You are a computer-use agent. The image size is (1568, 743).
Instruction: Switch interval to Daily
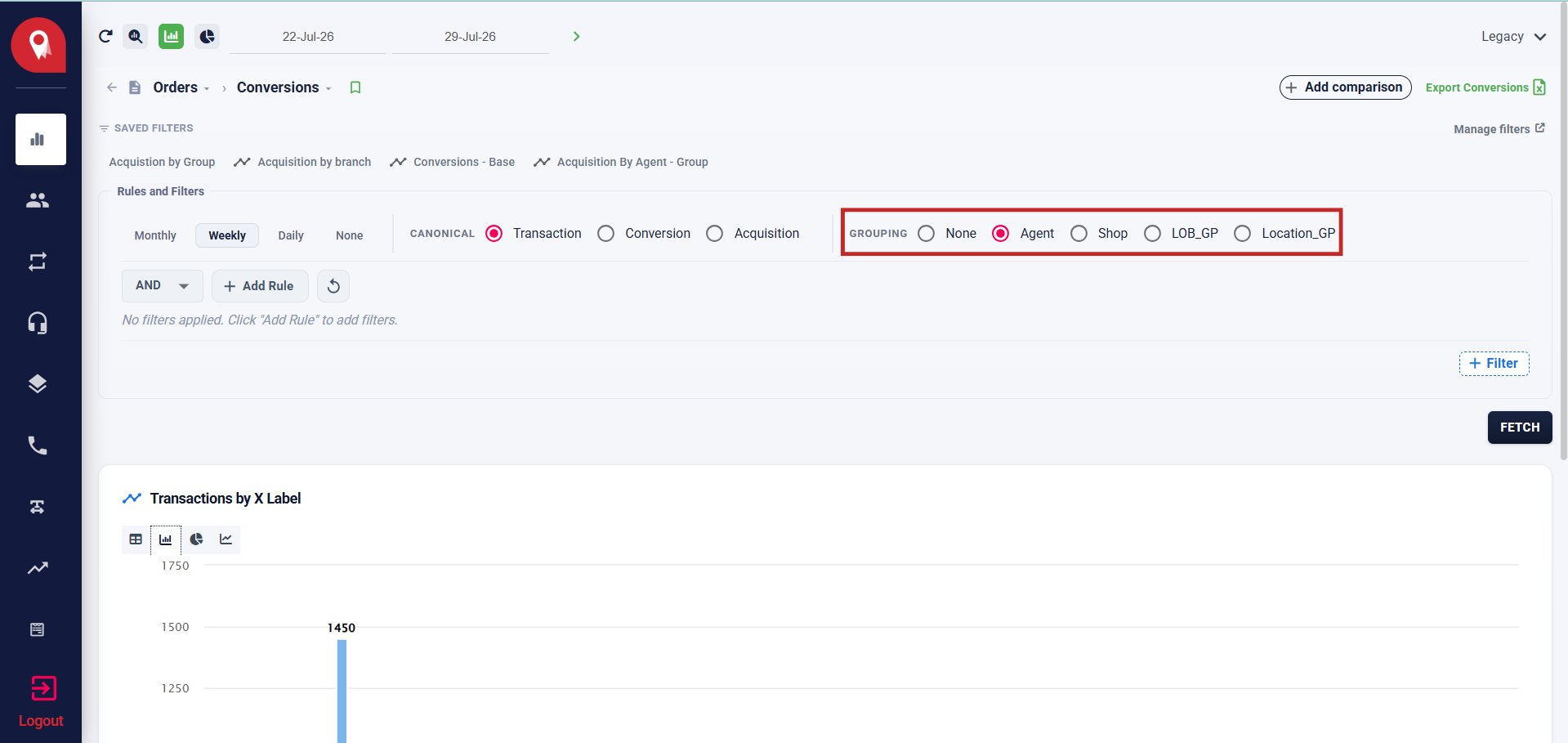[x=291, y=235]
